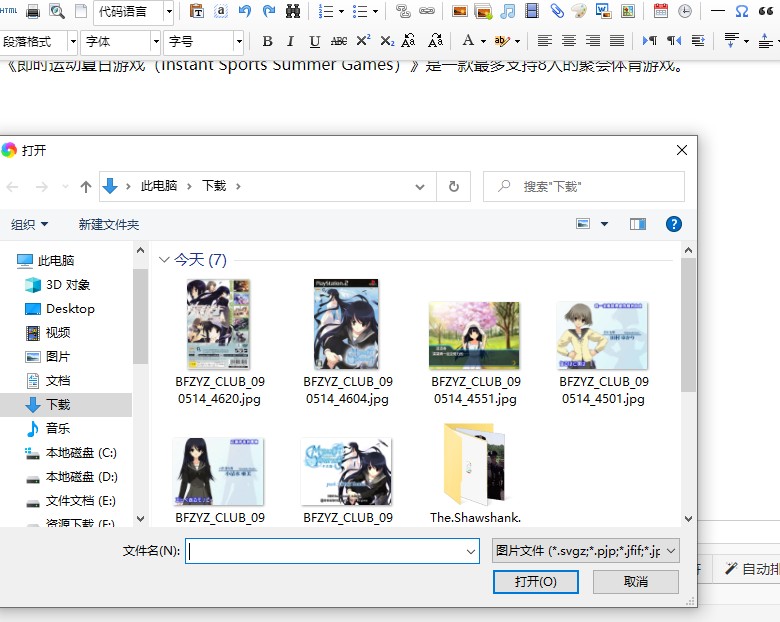Click the unordered bullet list icon
Image resolution: width=780 pixels, height=622 pixels.
(x=360, y=10)
